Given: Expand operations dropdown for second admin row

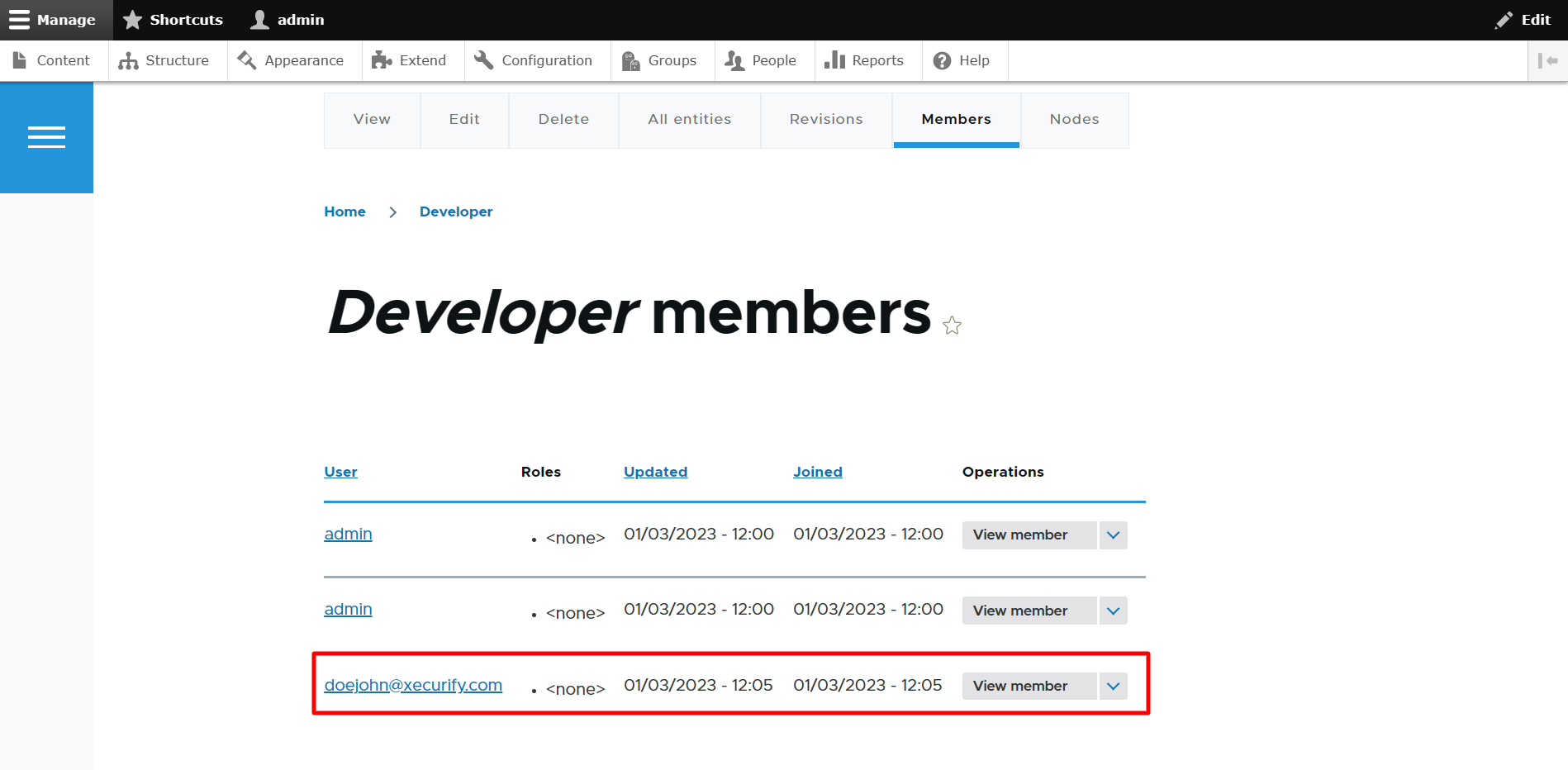Looking at the screenshot, I should click(x=1113, y=611).
